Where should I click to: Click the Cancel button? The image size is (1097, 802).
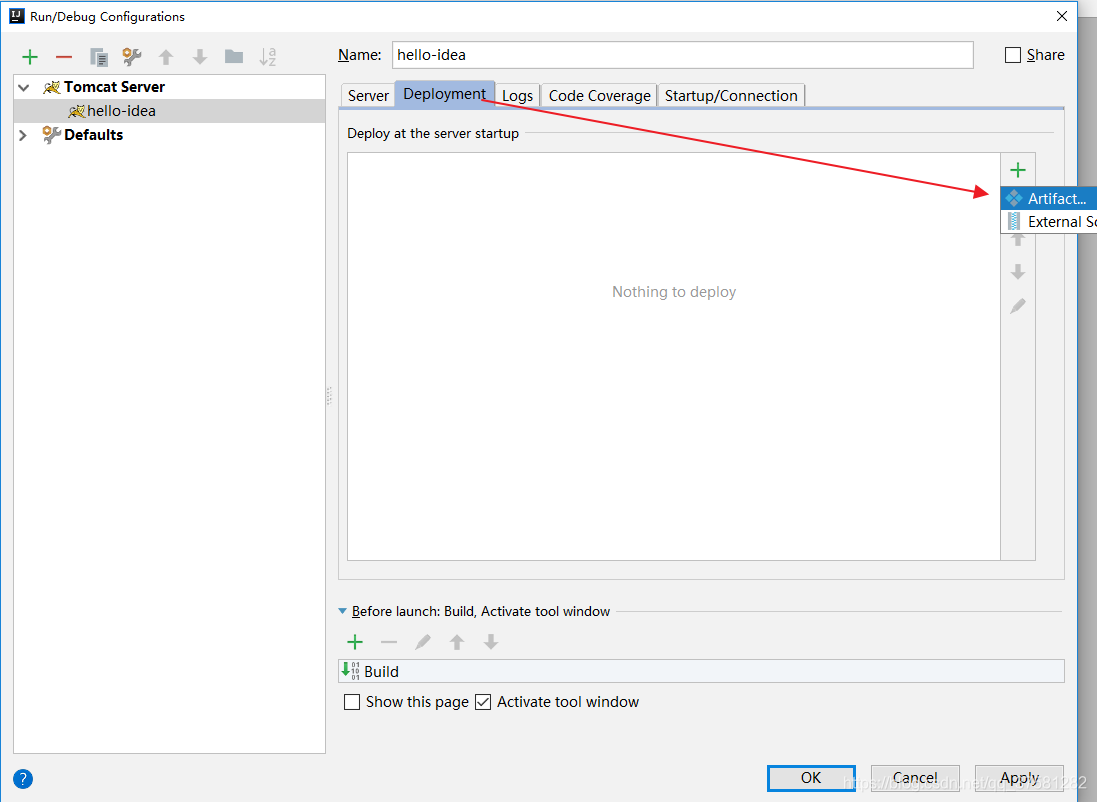[x=915, y=778]
